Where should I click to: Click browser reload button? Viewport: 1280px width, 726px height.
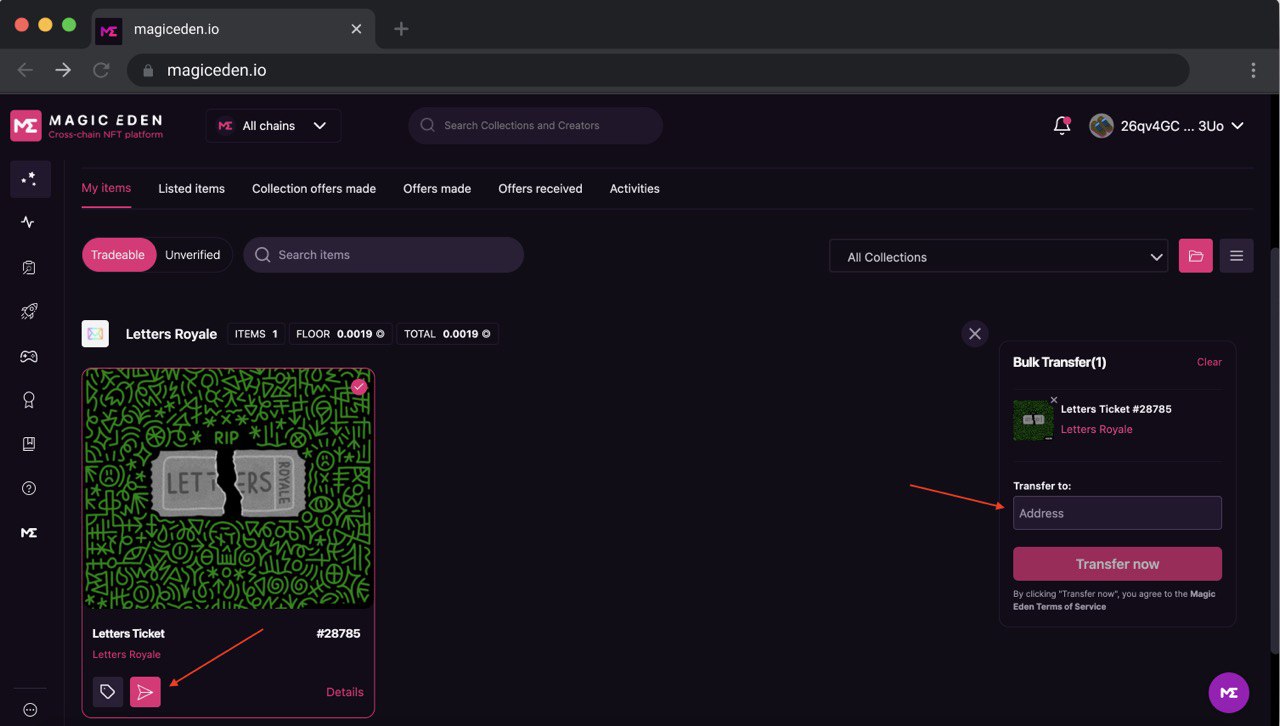101,70
